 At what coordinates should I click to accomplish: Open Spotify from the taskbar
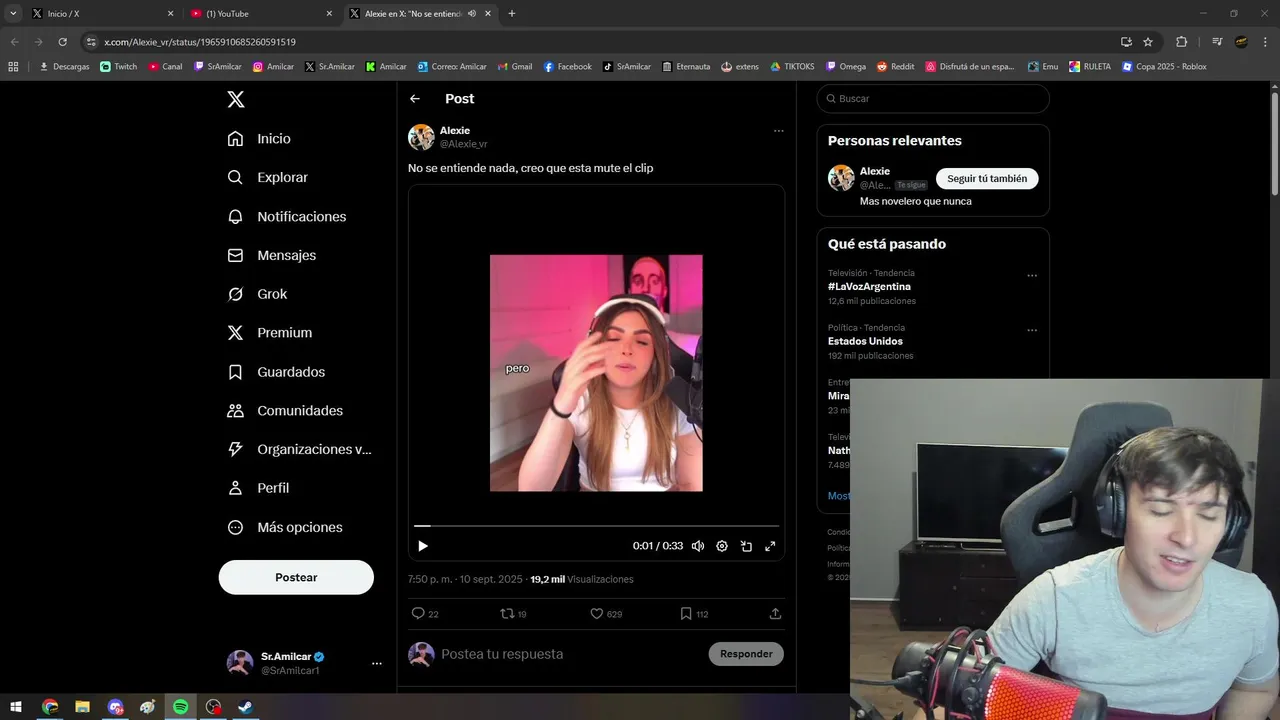click(180, 707)
